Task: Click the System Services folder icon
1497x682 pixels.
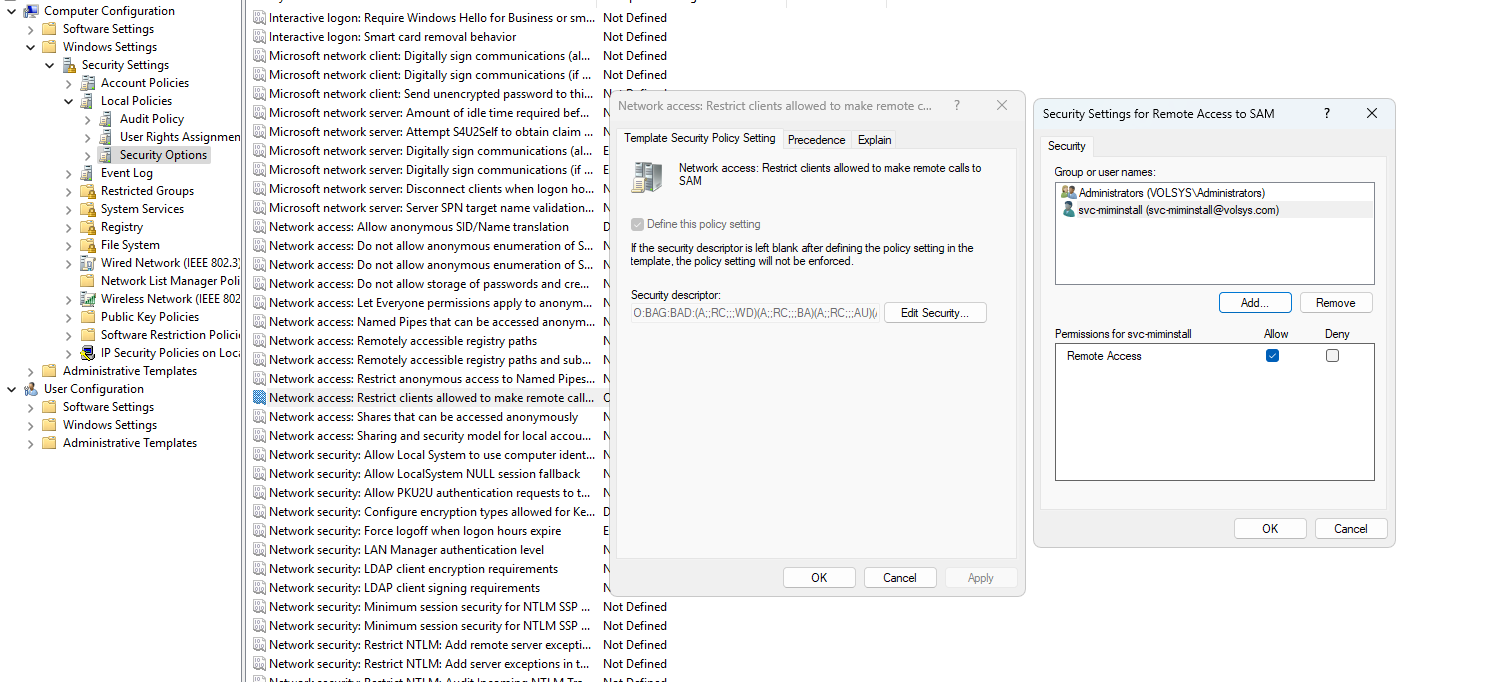Action: pos(88,209)
